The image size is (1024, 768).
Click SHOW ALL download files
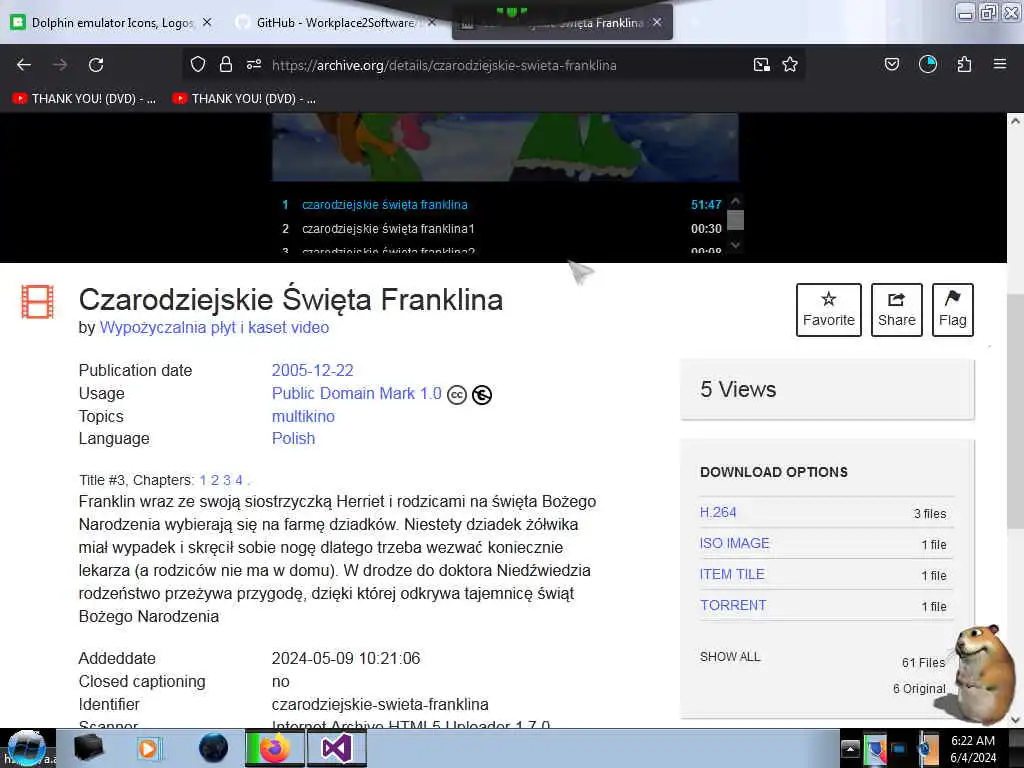(x=730, y=656)
